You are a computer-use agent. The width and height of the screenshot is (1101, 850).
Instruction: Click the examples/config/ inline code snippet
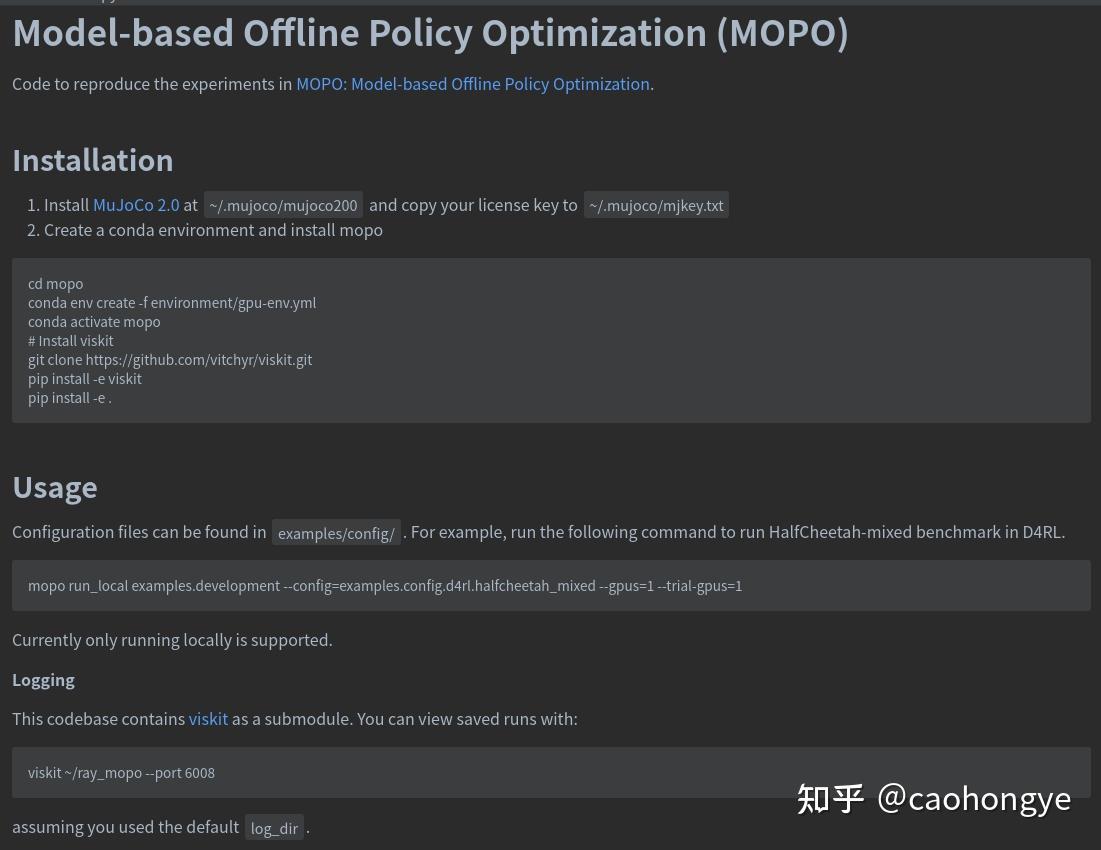[336, 533]
